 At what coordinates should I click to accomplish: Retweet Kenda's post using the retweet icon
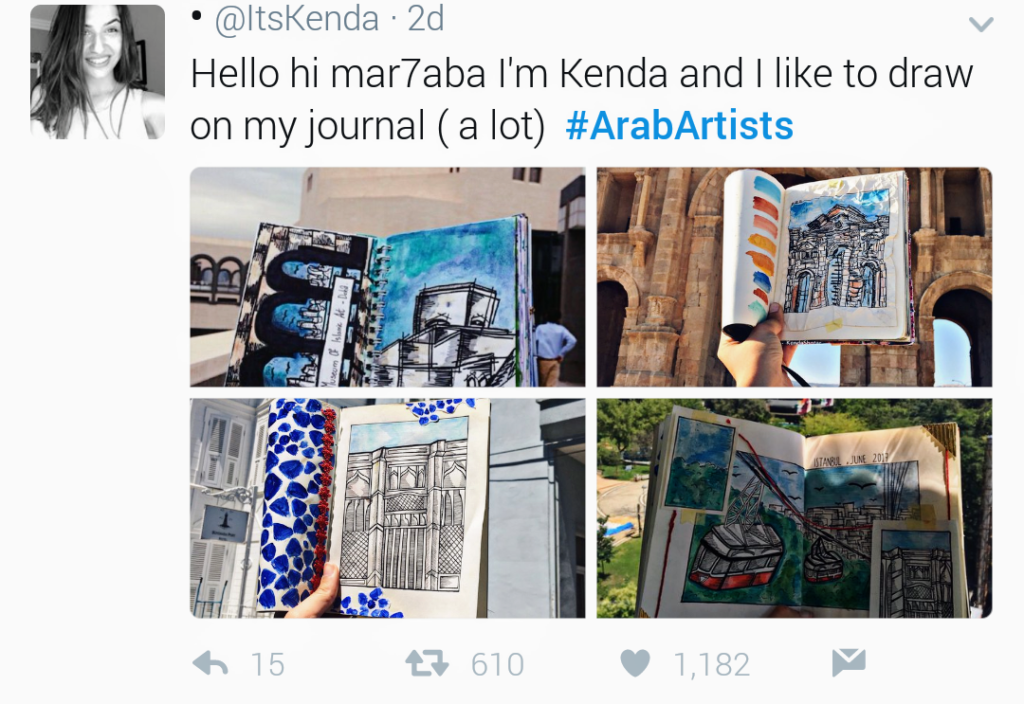426,663
